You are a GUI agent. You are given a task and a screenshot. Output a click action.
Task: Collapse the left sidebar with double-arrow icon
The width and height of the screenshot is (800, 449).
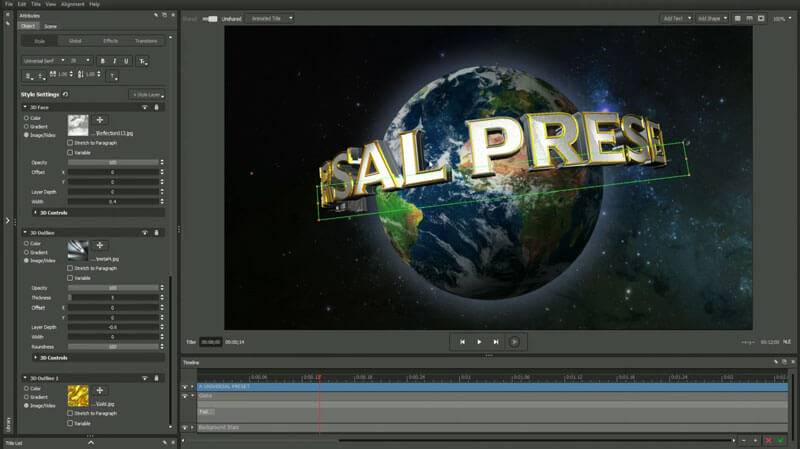click(x=8, y=15)
